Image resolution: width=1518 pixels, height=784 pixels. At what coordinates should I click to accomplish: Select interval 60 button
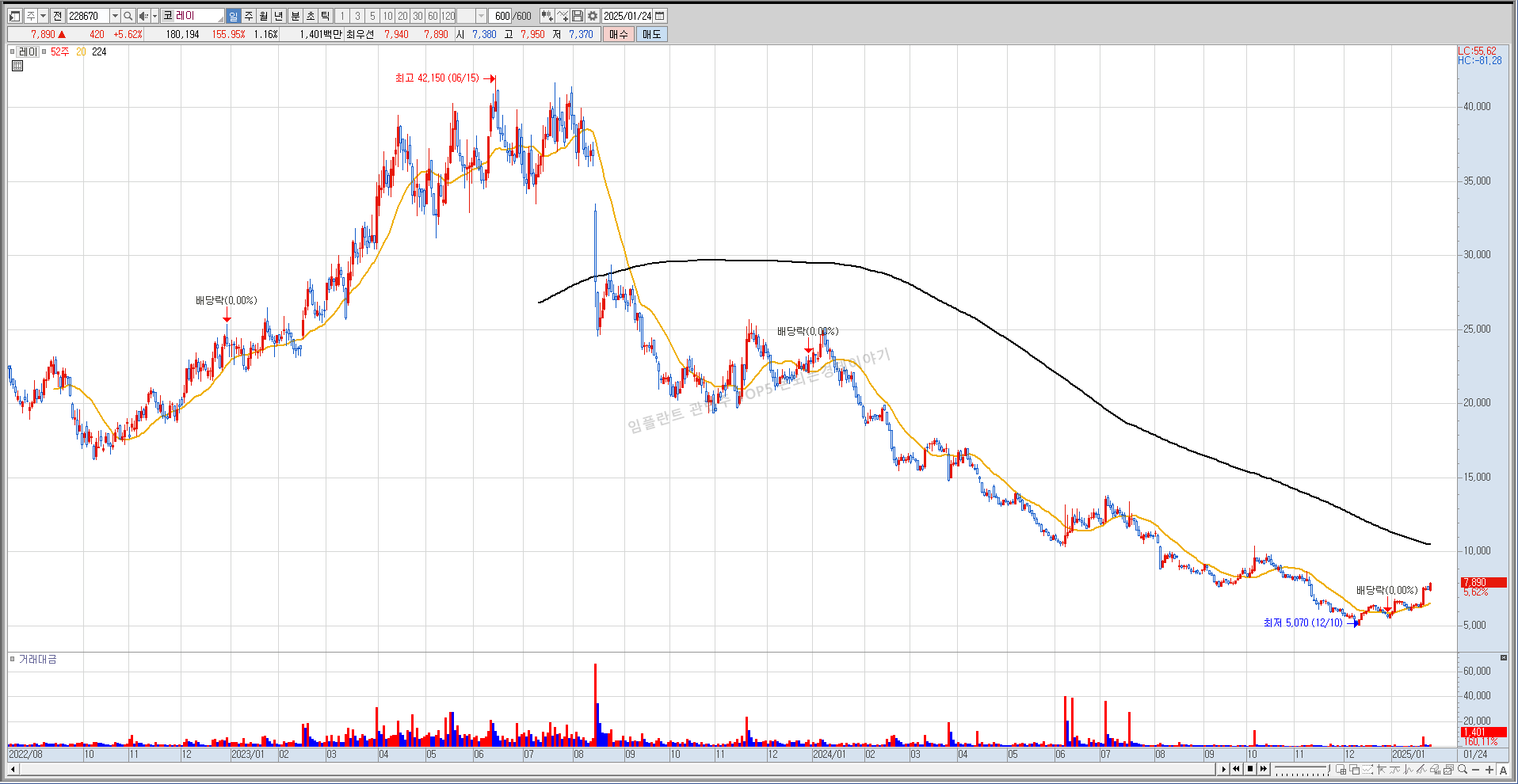pos(433,16)
